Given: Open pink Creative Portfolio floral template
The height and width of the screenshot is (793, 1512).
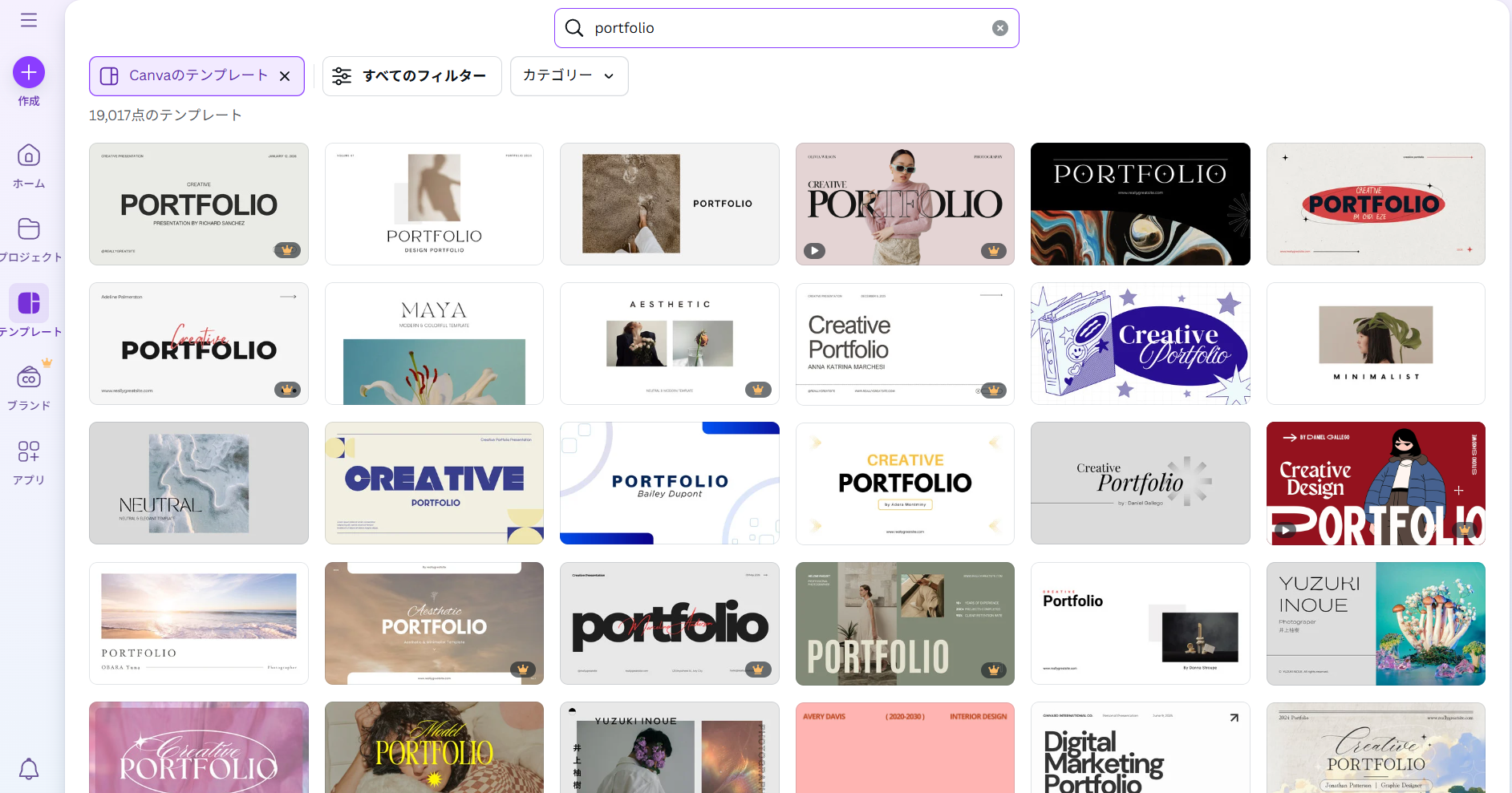Looking at the screenshot, I should click(199, 747).
